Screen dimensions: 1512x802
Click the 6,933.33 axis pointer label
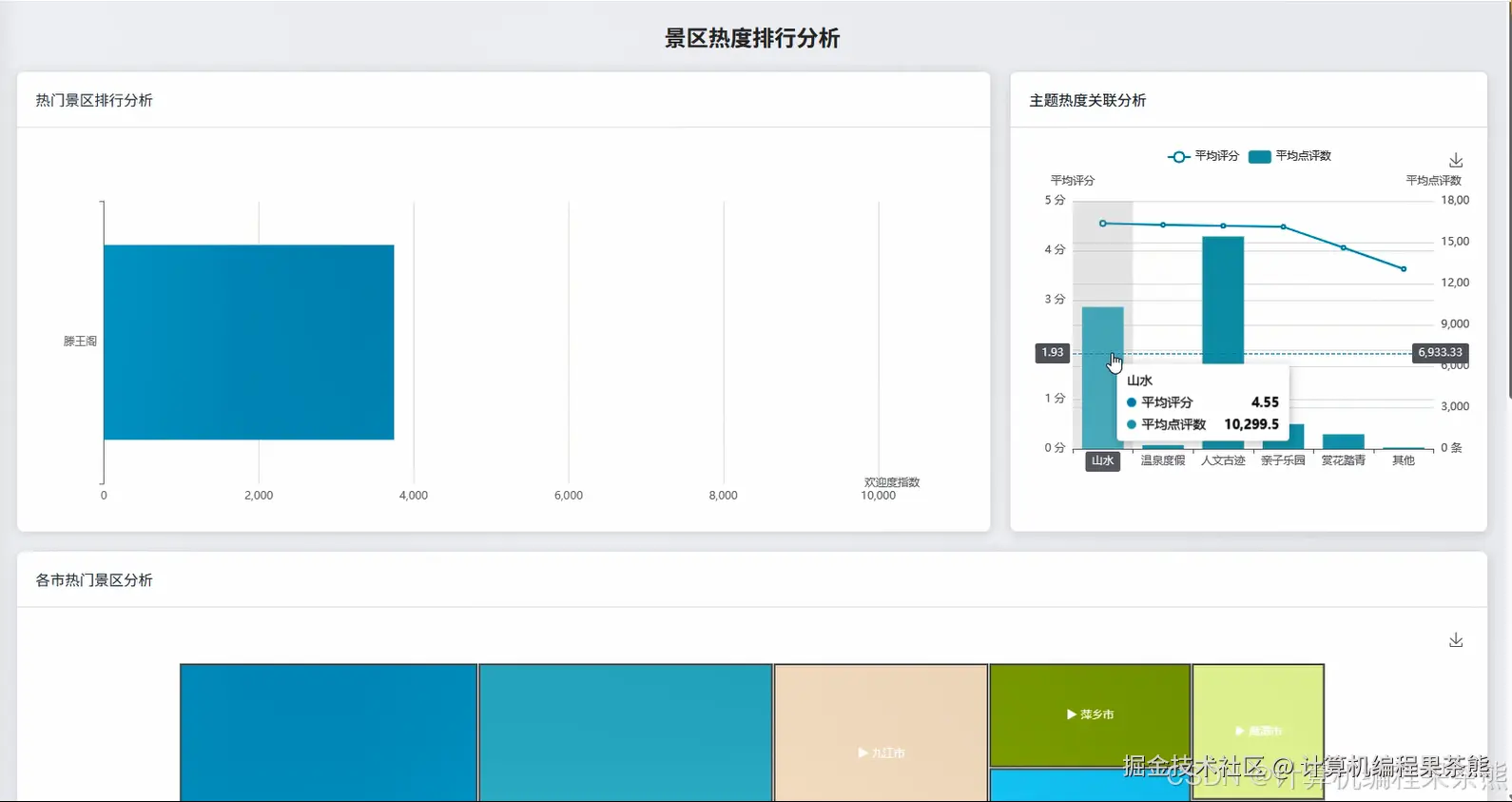point(1441,352)
